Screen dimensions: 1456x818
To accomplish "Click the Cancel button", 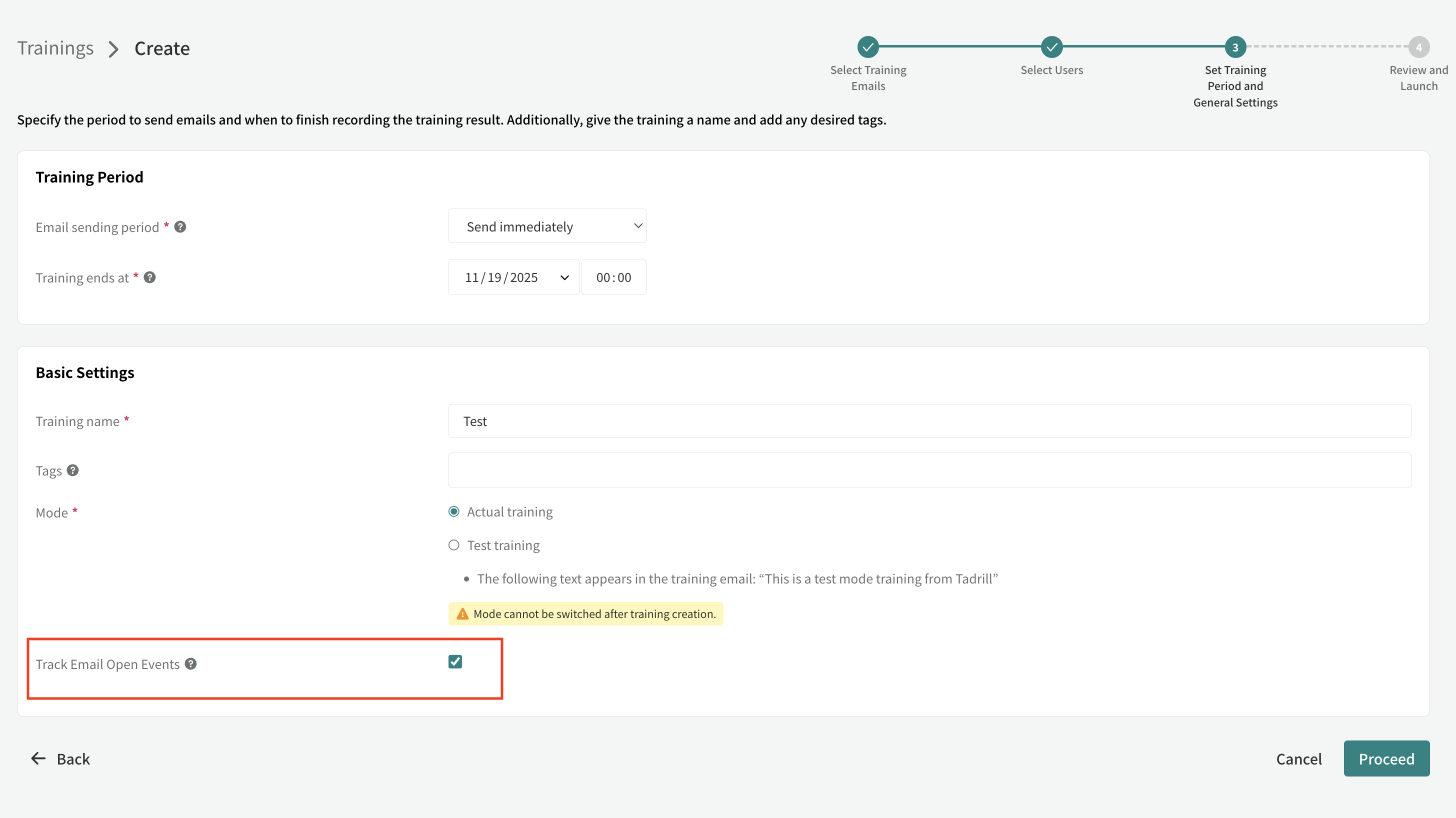I will point(1299,758).
